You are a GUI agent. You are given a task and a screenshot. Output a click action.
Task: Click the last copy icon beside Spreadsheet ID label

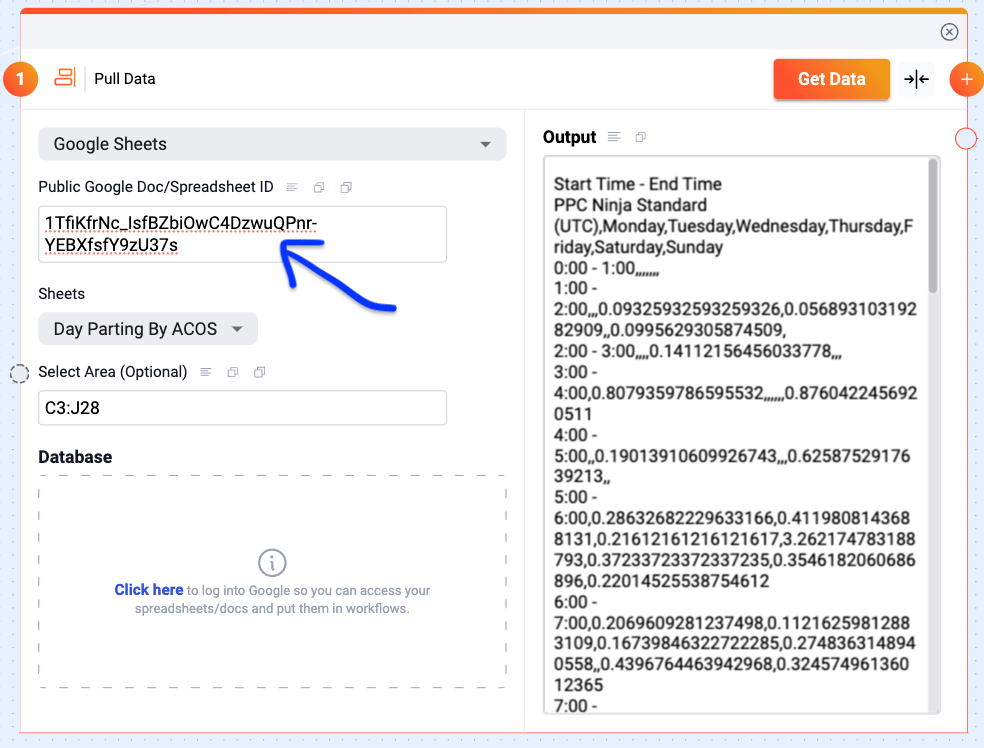coord(346,187)
